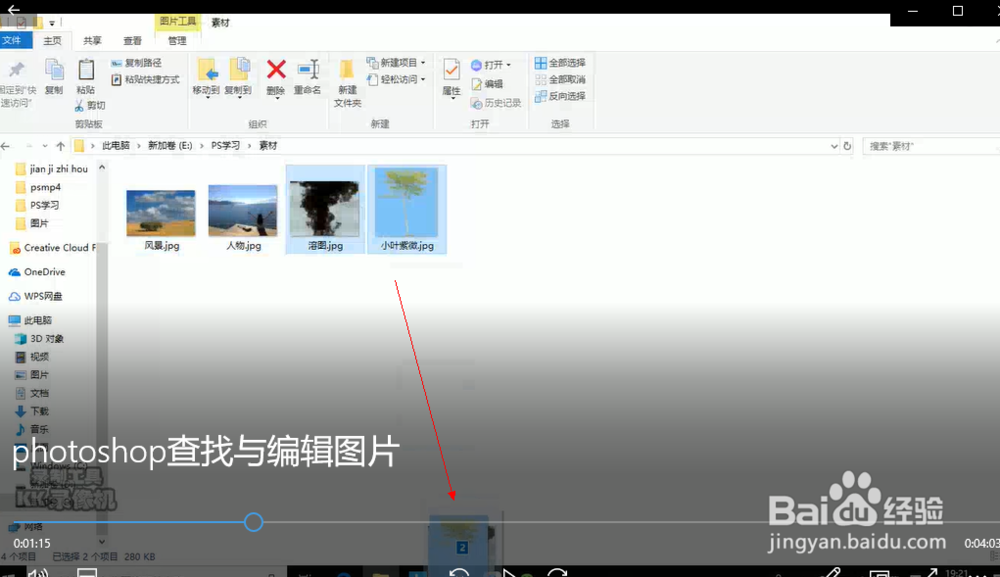Select PS学习 folder in navigation pane

tap(37, 205)
